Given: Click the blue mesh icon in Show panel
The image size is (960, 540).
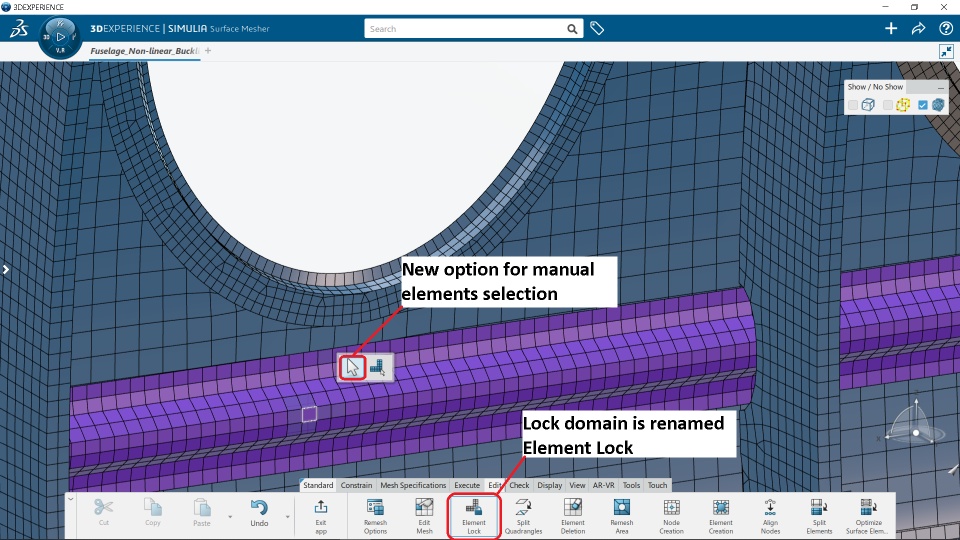Looking at the screenshot, I should [x=938, y=105].
